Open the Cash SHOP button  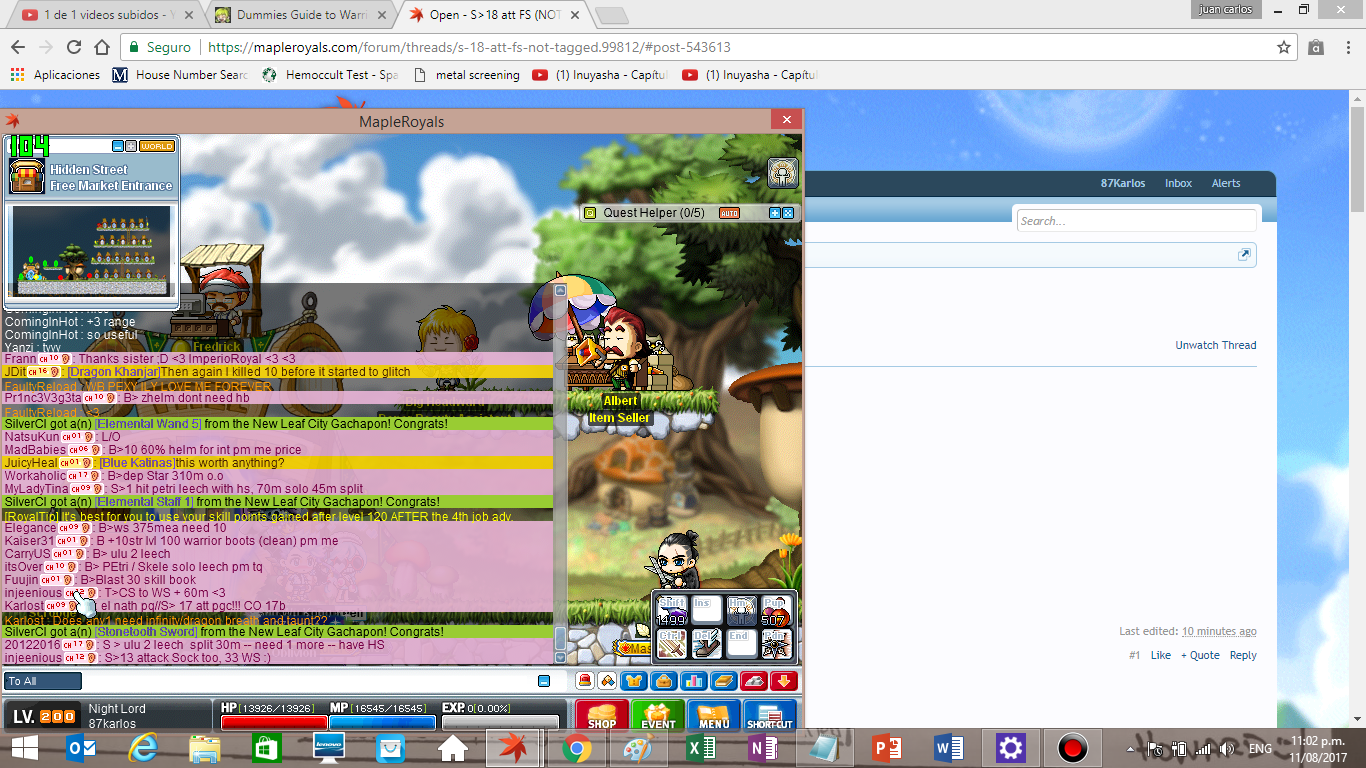point(602,714)
